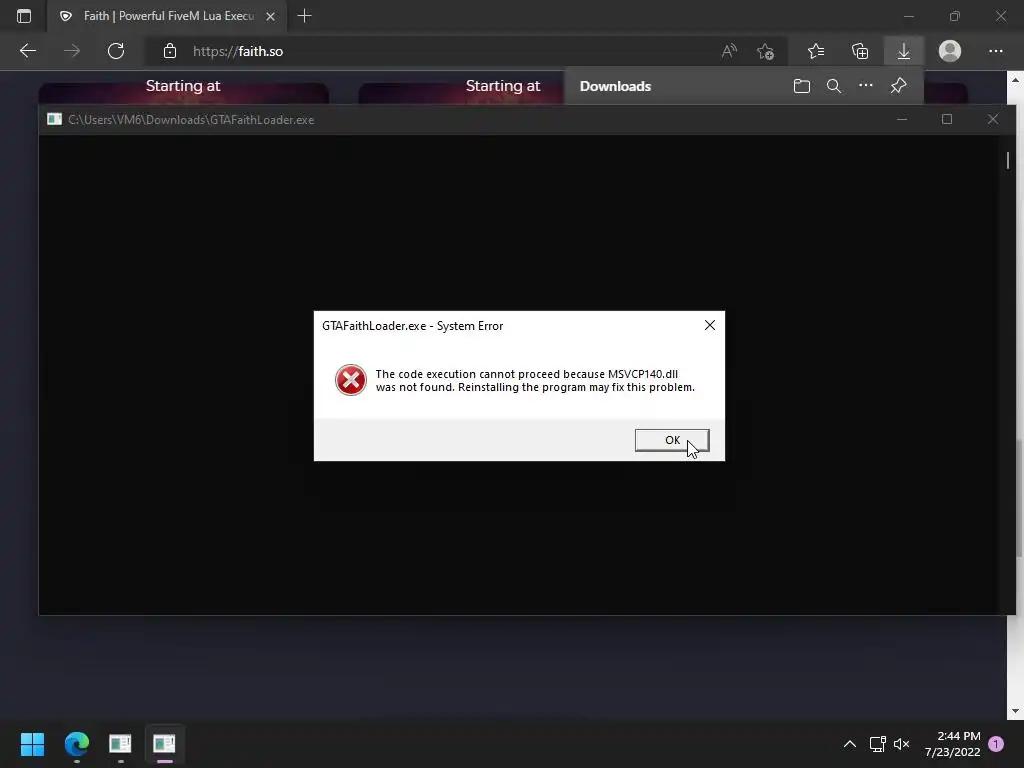
Task: Open downloads folder from Downloads panel
Action: click(x=801, y=86)
